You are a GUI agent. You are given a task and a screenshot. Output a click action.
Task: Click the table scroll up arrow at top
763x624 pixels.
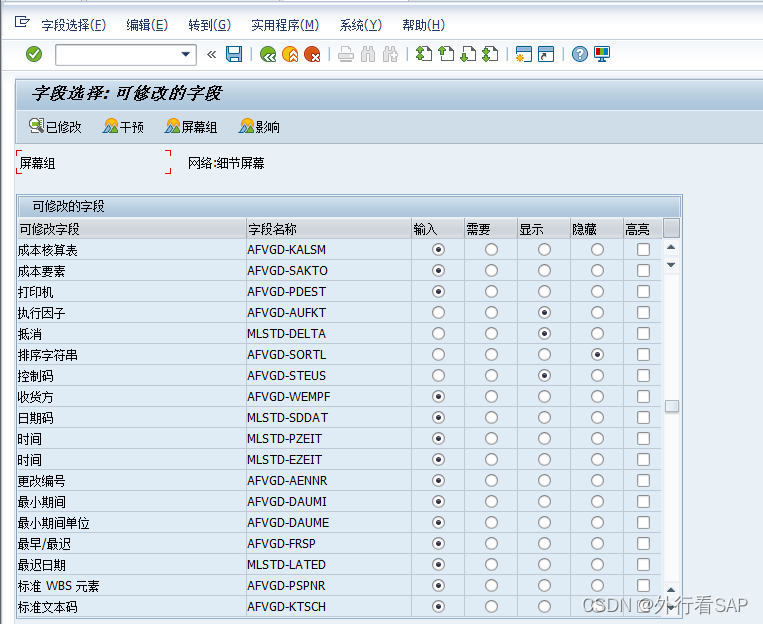coord(672,247)
